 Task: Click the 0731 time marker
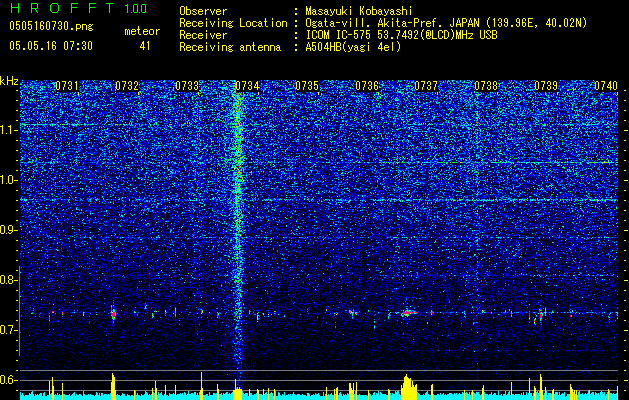[x=67, y=86]
